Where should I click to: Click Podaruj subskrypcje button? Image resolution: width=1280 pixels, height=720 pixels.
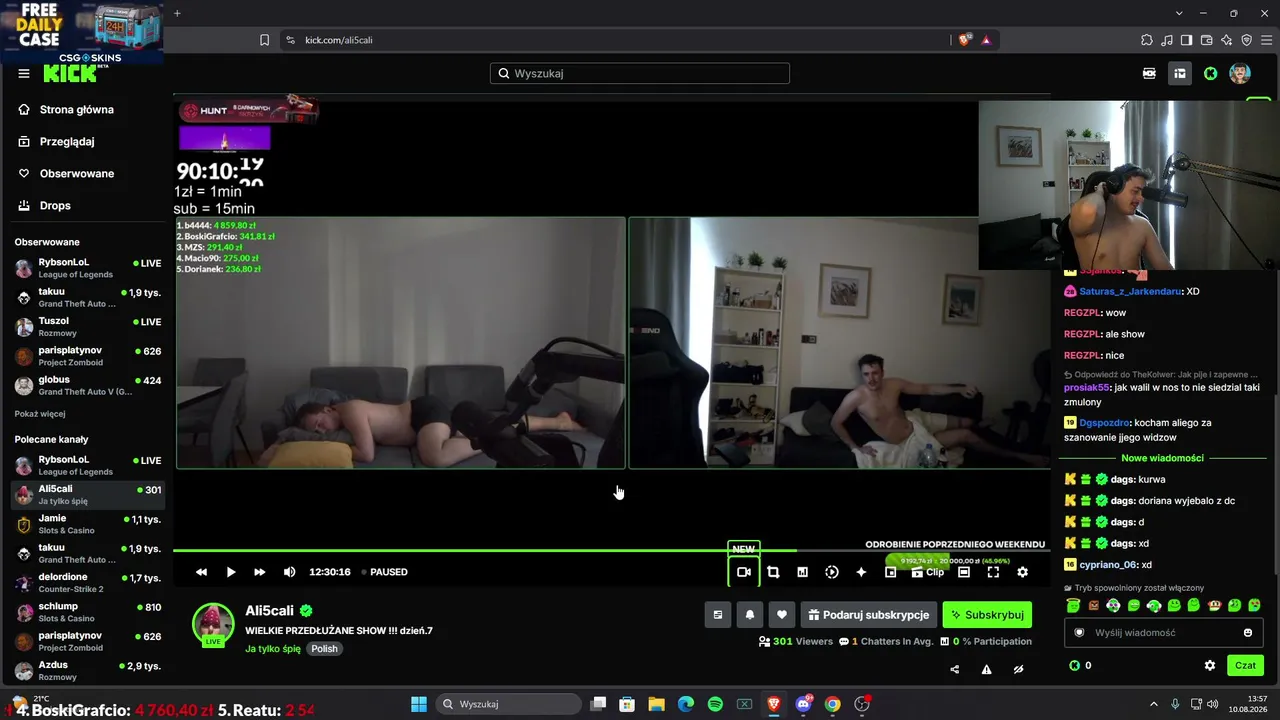click(x=868, y=615)
